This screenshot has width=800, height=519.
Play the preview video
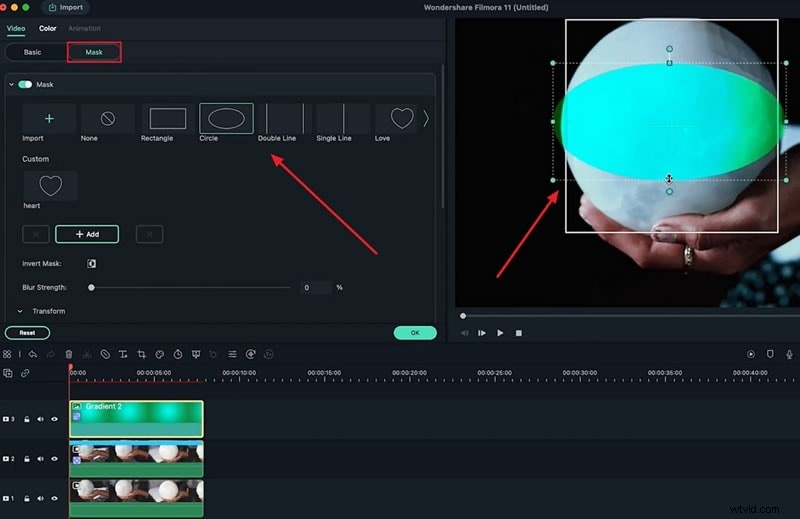pos(500,333)
